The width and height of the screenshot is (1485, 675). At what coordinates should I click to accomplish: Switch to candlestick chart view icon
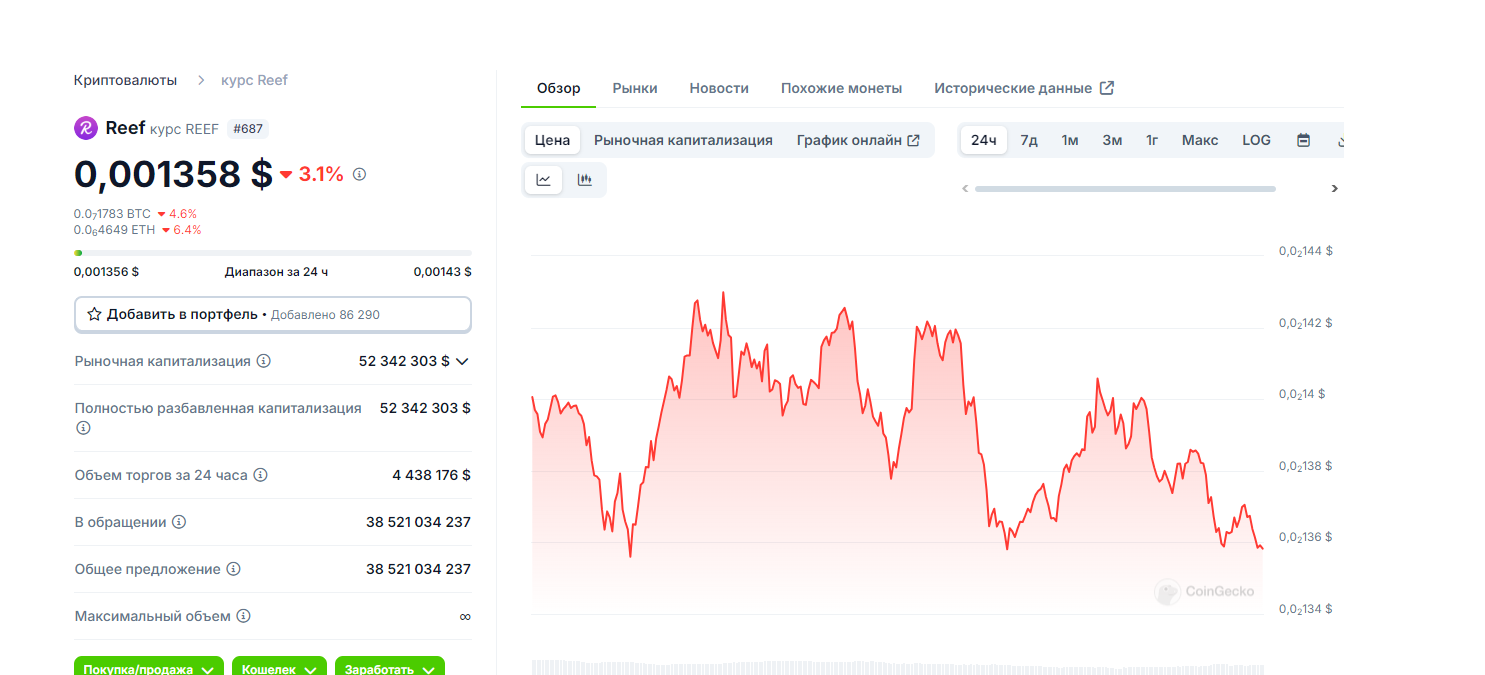585,180
